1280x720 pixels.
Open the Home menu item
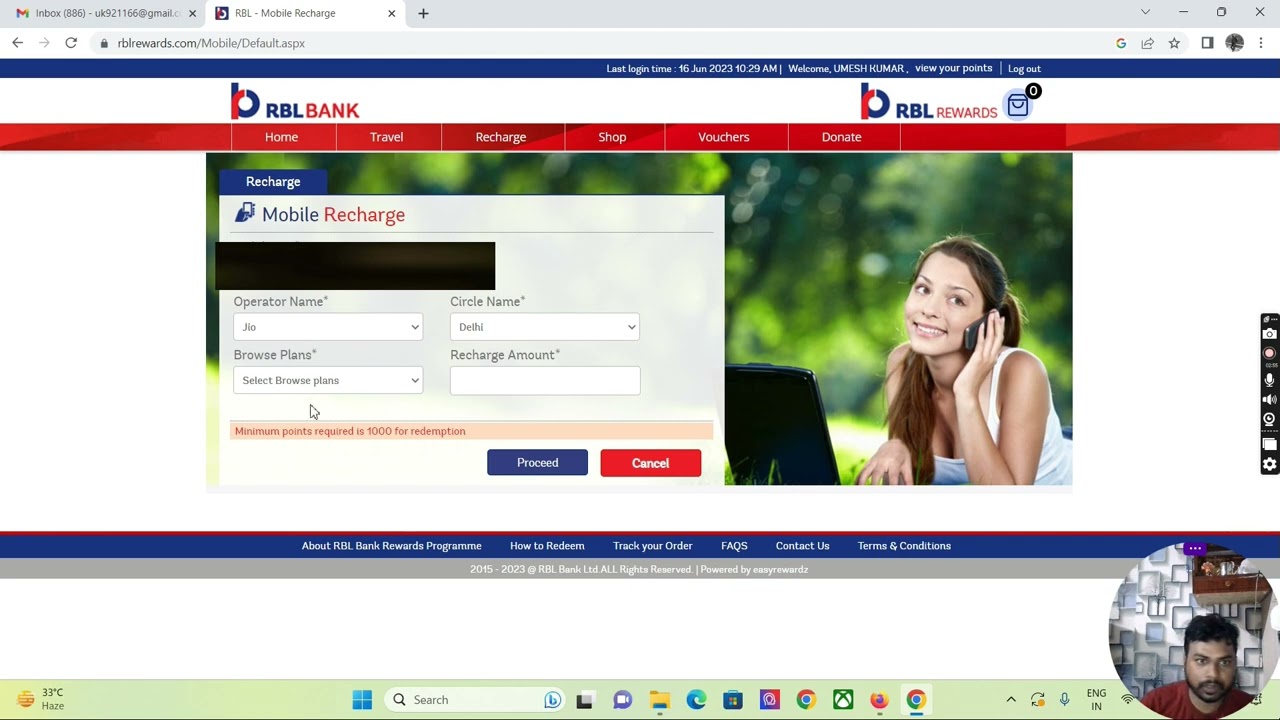tap(282, 137)
